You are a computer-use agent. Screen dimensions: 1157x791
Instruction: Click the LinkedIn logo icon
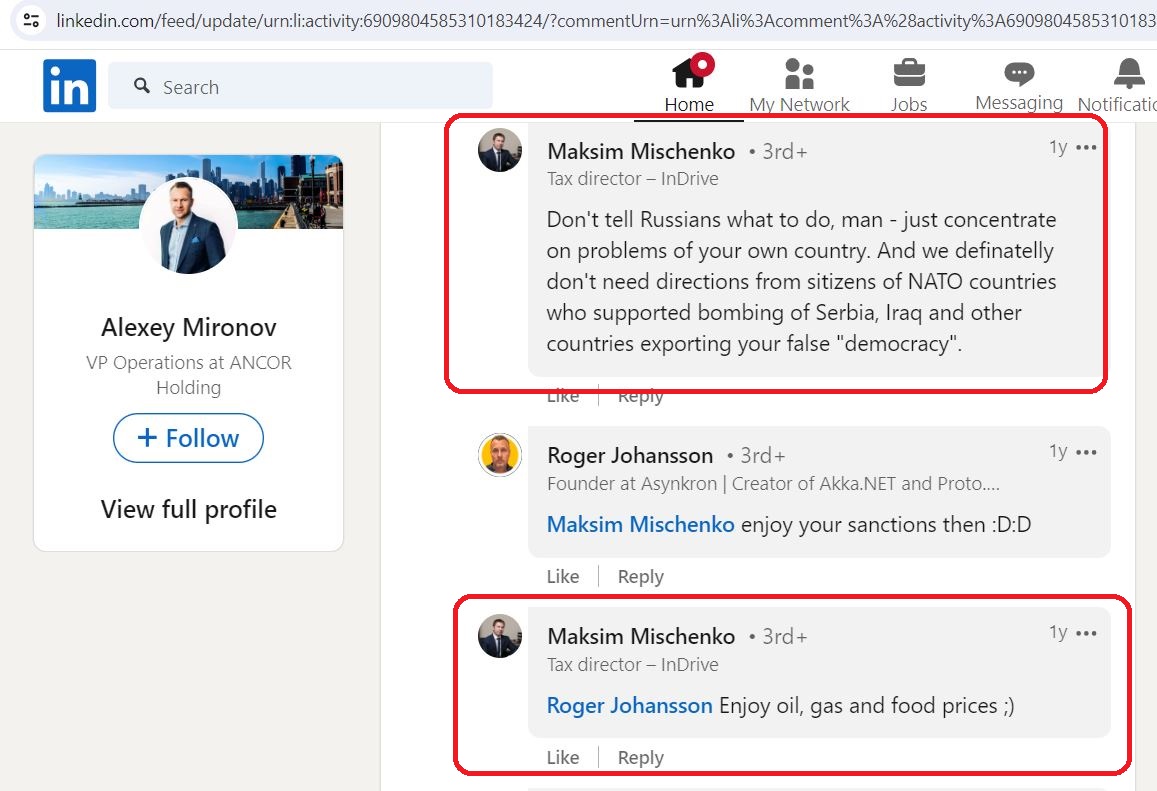tap(69, 86)
